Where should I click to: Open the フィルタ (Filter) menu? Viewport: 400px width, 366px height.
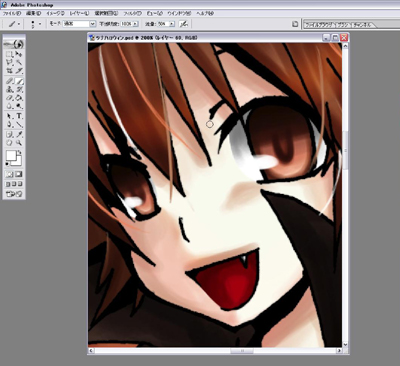tap(133, 13)
